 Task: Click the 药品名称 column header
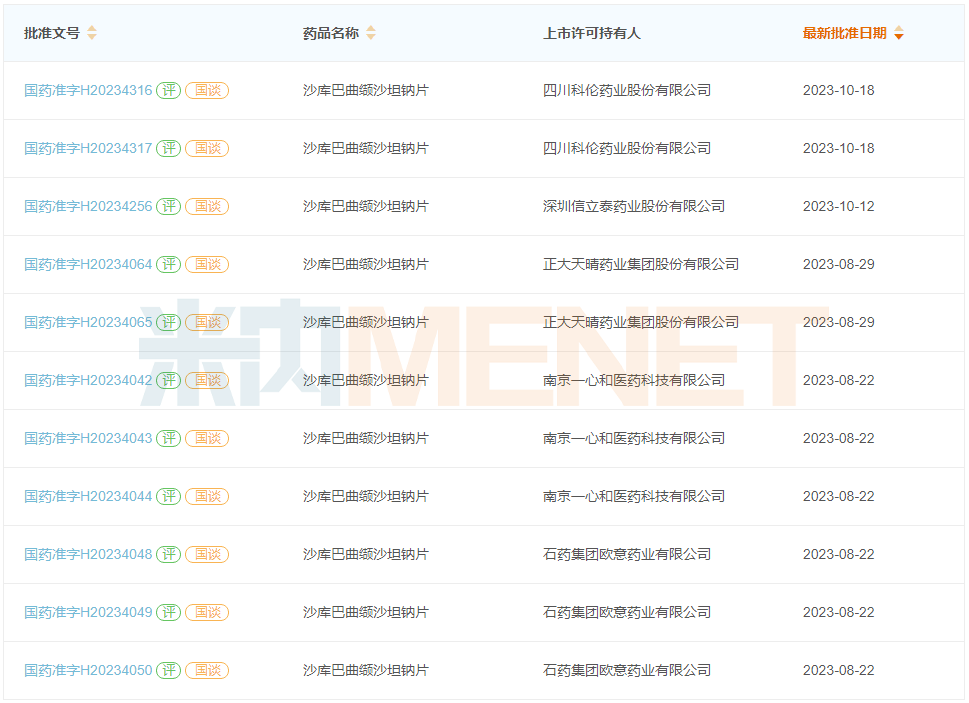coord(331,33)
